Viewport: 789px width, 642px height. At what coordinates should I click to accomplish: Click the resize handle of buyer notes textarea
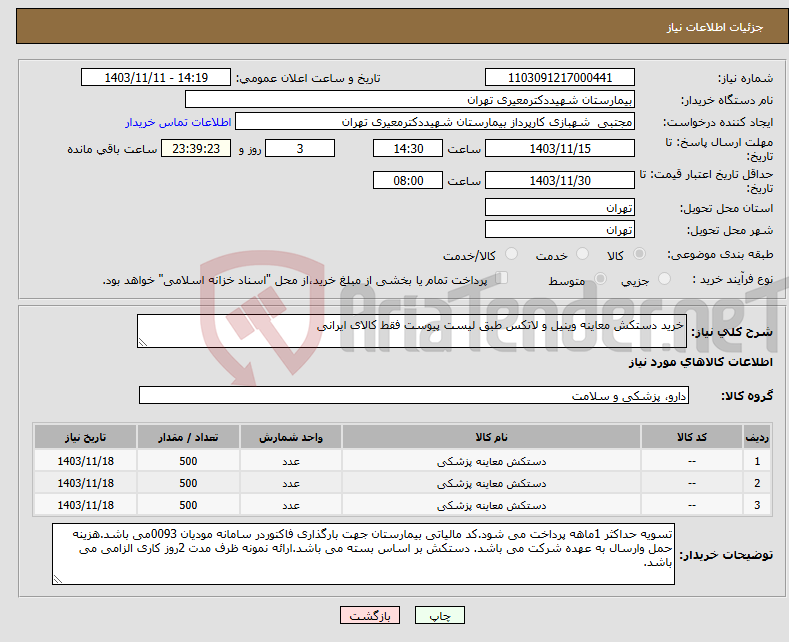58,580
